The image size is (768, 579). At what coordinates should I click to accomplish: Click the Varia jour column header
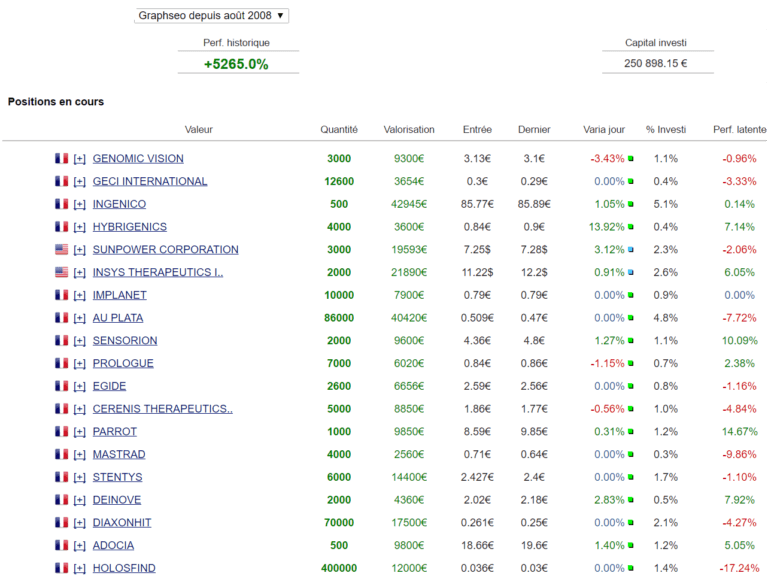tap(604, 130)
